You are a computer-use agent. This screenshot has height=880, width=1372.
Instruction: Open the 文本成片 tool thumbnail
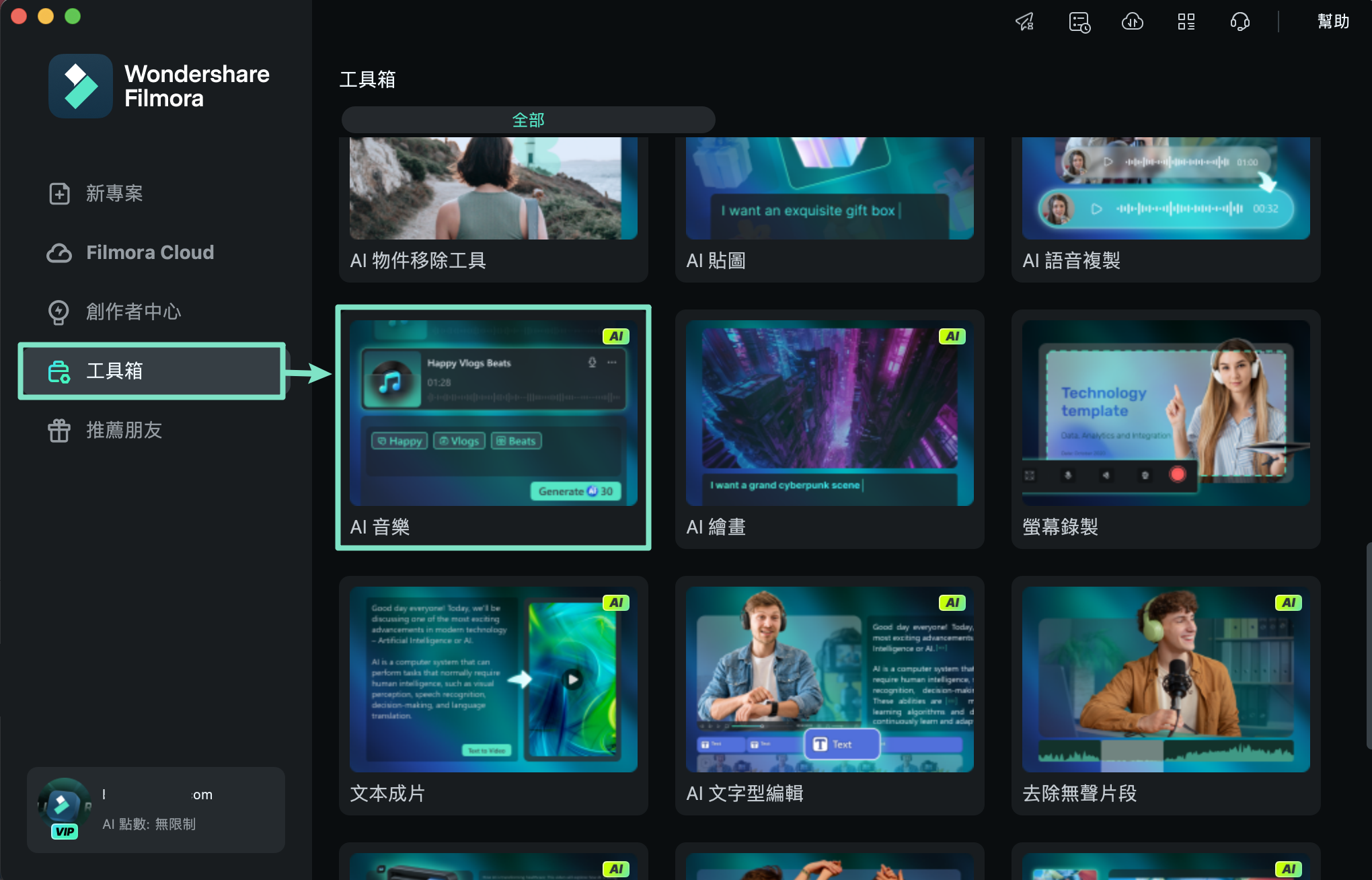493,680
